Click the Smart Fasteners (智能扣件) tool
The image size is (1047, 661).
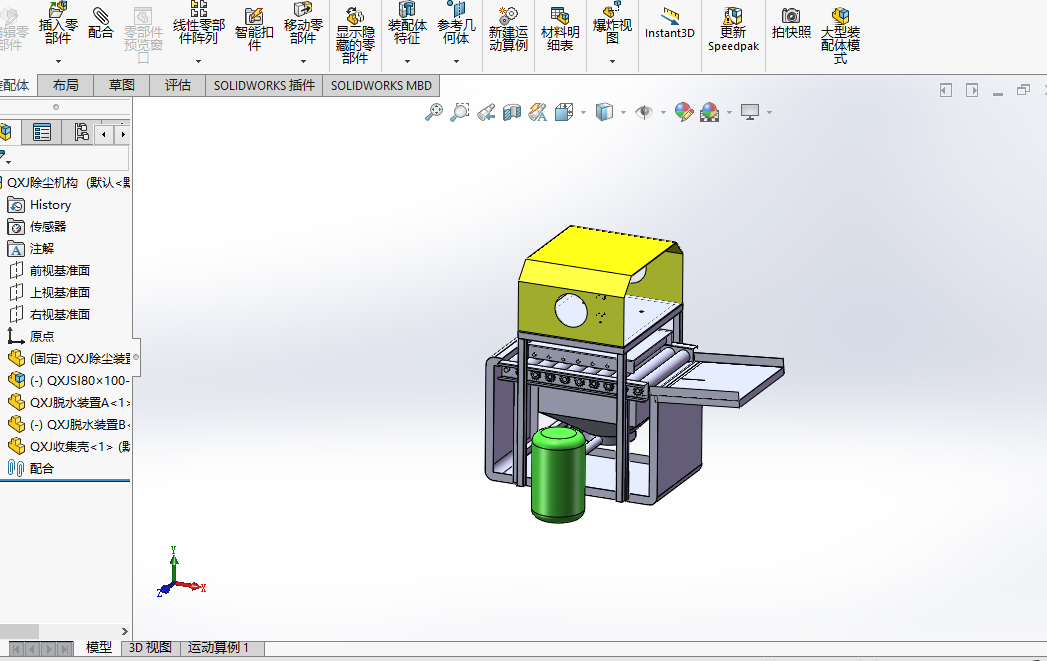coord(254,29)
